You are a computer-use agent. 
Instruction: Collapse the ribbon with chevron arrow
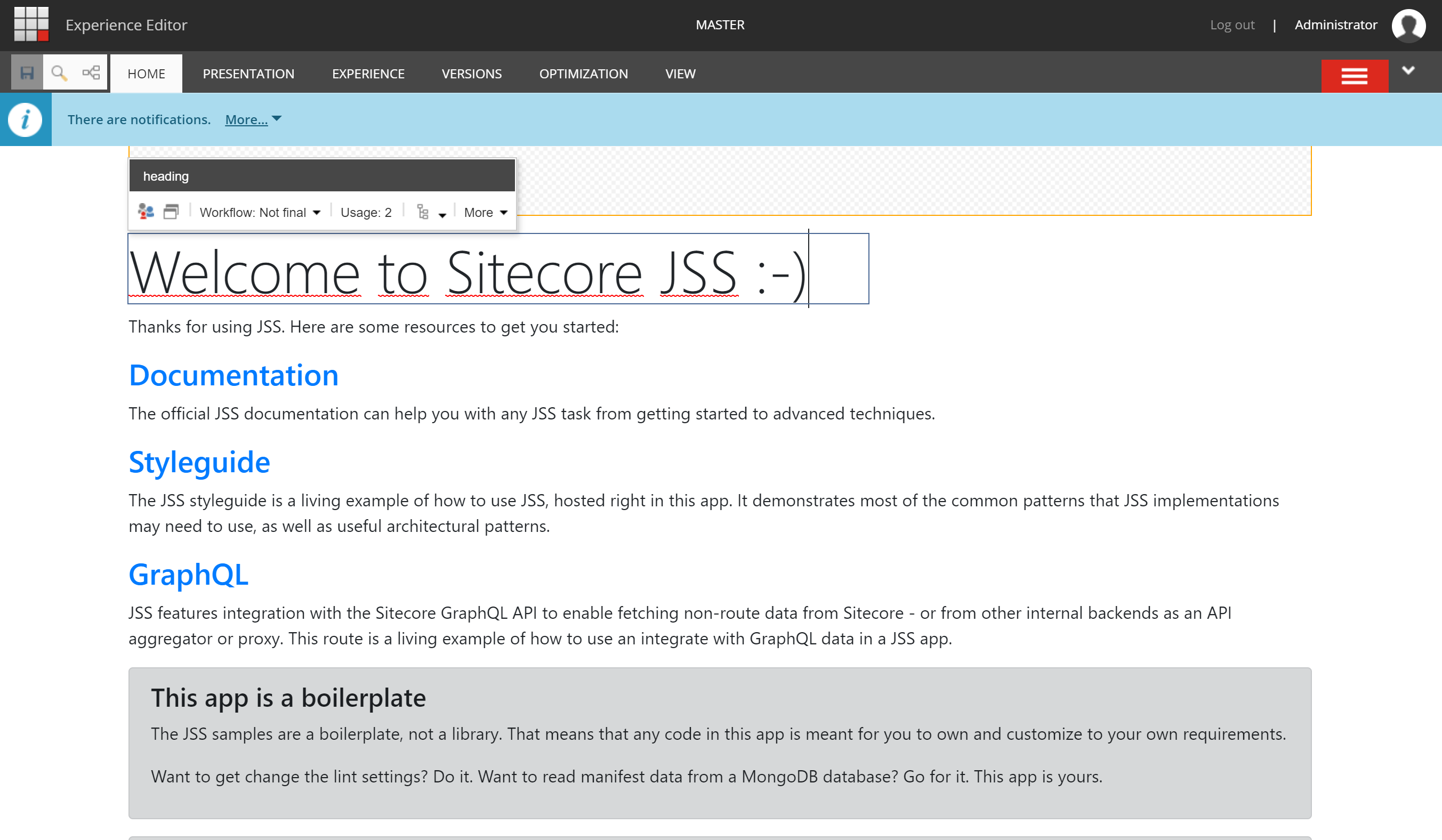pyautogui.click(x=1408, y=70)
